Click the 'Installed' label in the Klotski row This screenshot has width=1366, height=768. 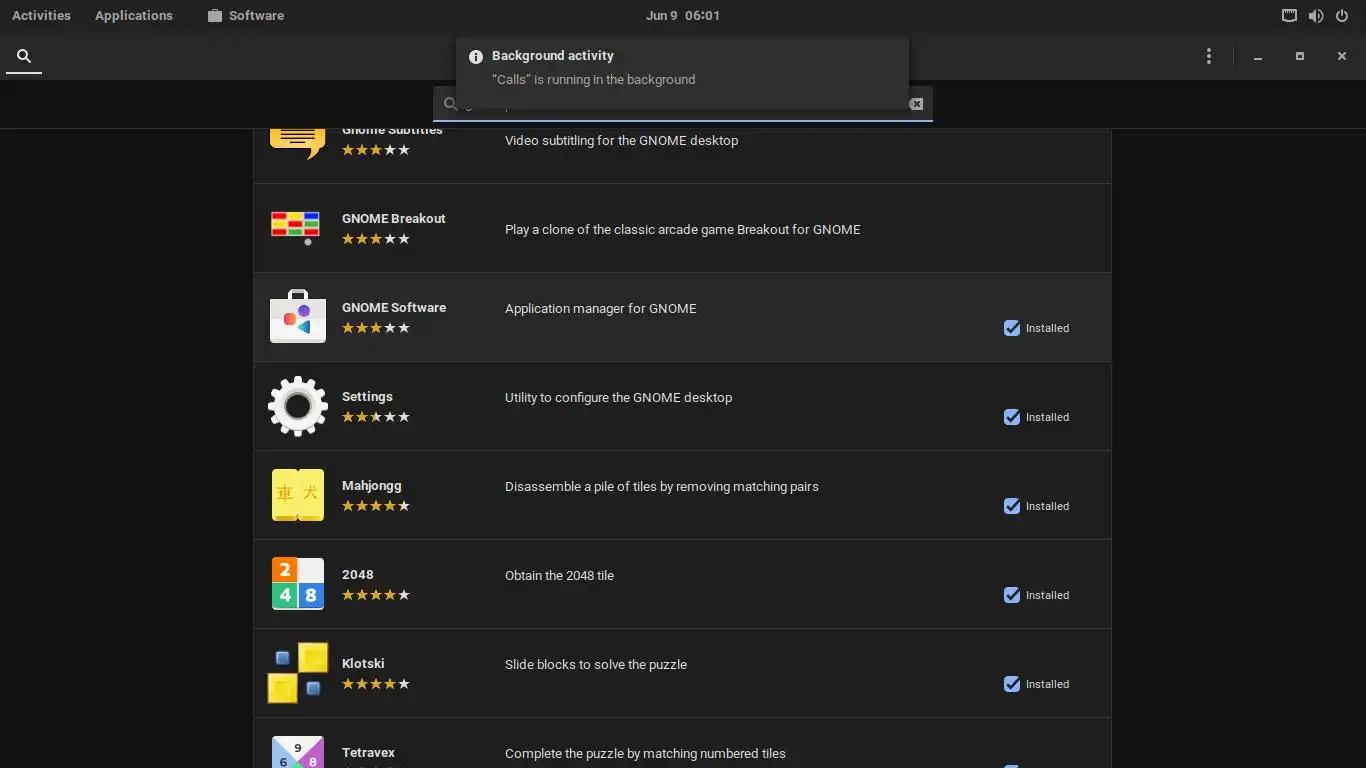point(1047,684)
